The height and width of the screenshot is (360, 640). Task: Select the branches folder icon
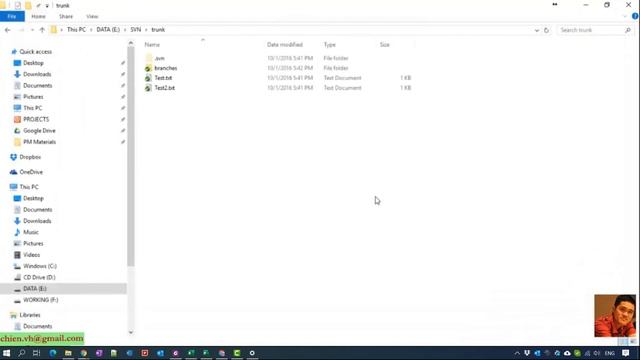(149, 68)
